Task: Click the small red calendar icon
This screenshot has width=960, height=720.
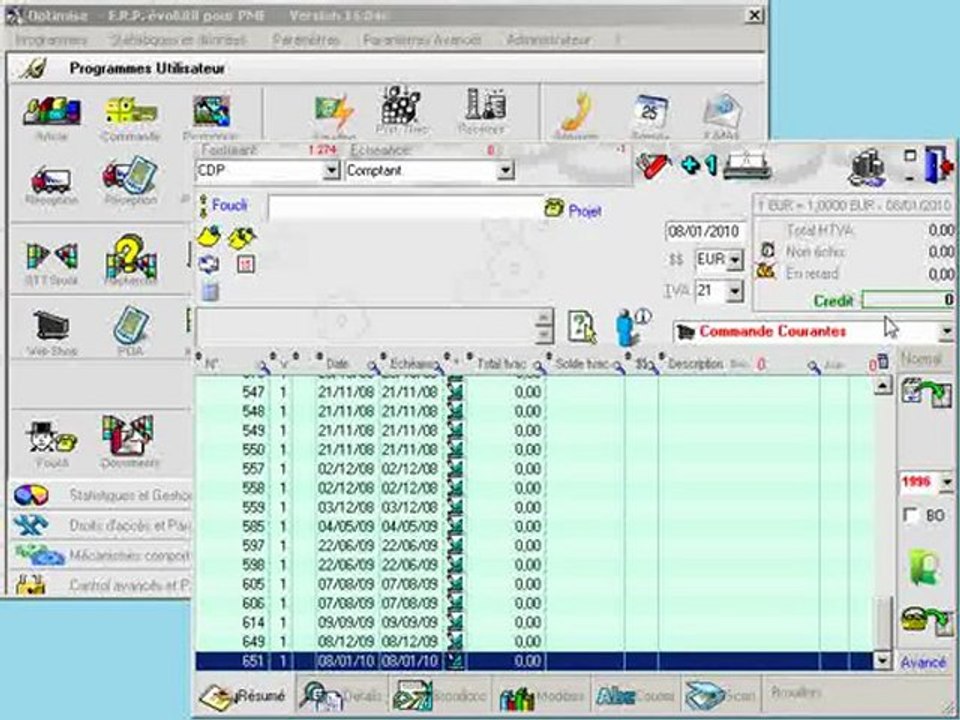Action: [246, 264]
